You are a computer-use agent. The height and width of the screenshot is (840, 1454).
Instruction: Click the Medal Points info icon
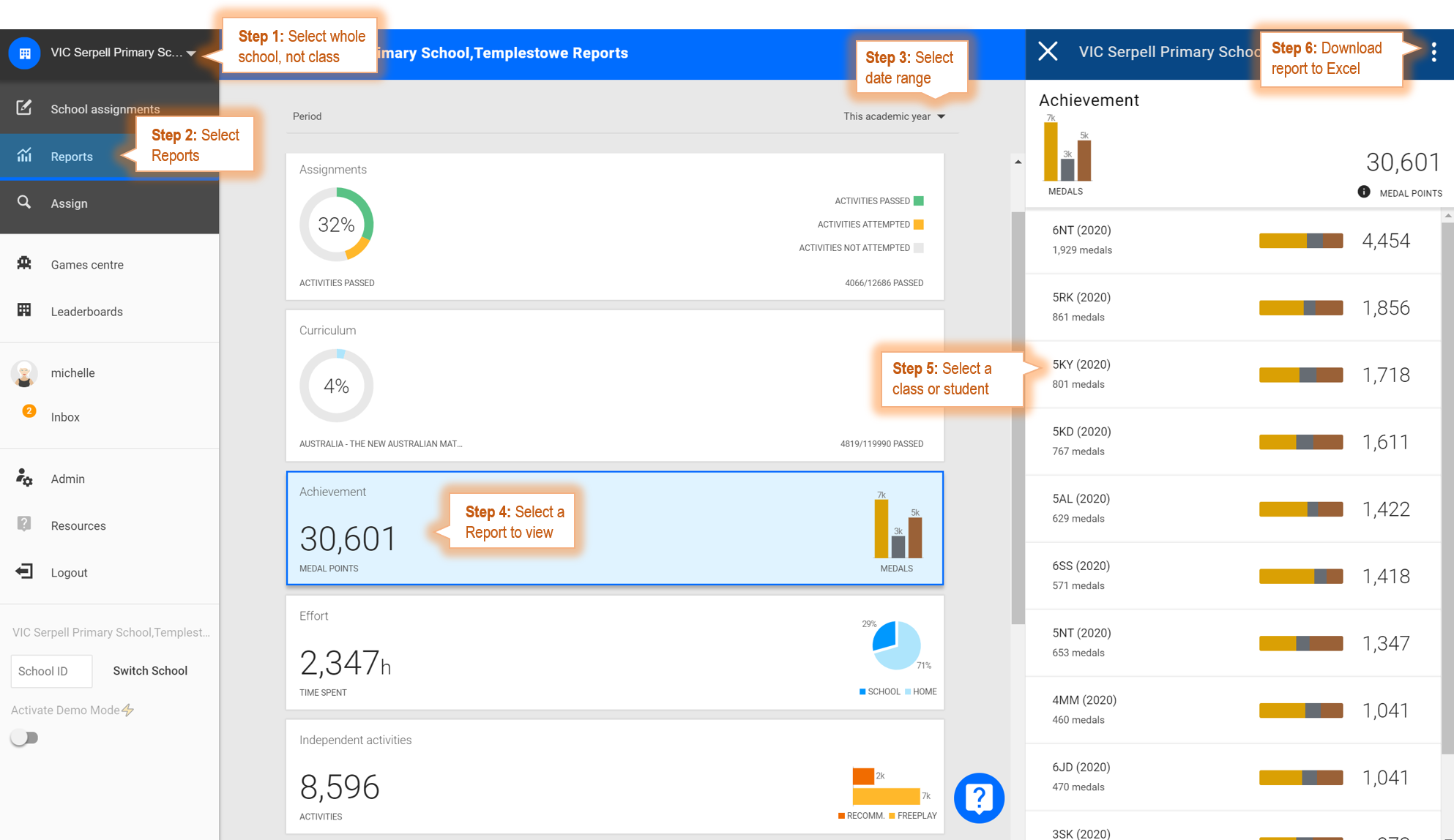point(1363,192)
